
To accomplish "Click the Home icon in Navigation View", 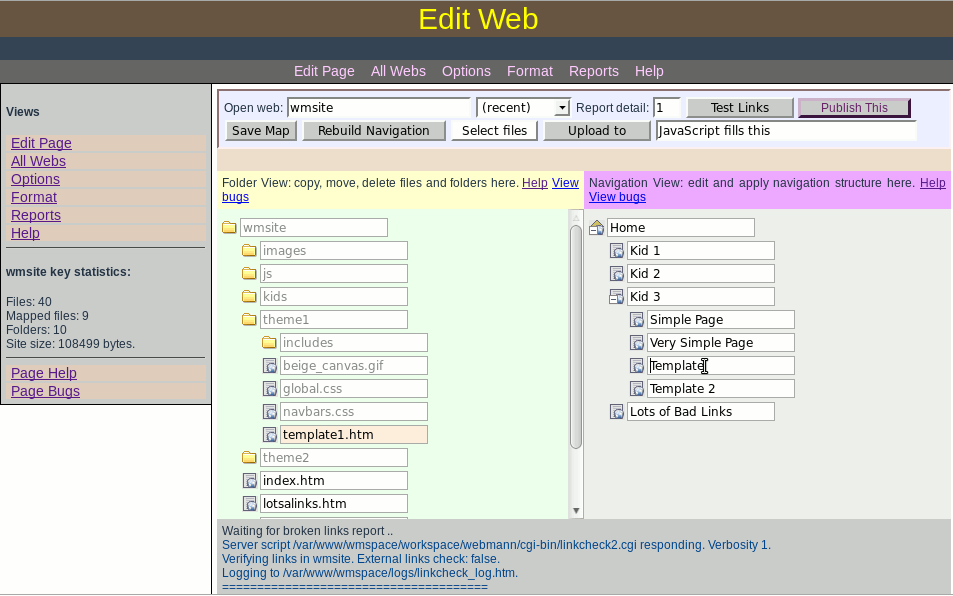I will (x=596, y=228).
